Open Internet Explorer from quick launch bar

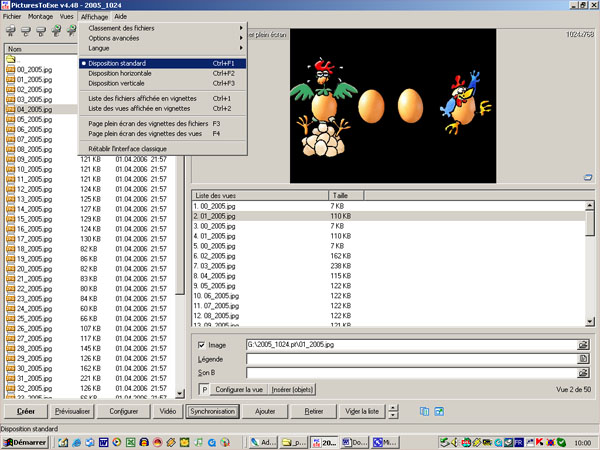[77, 443]
